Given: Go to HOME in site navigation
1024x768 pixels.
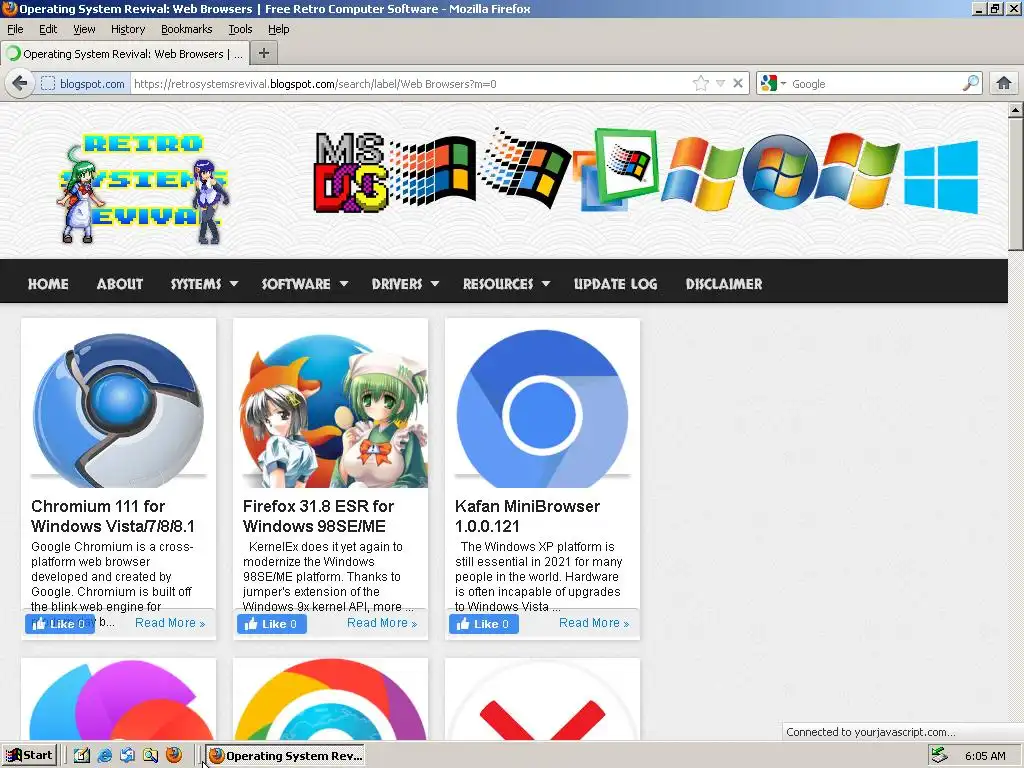Looking at the screenshot, I should coord(48,284).
